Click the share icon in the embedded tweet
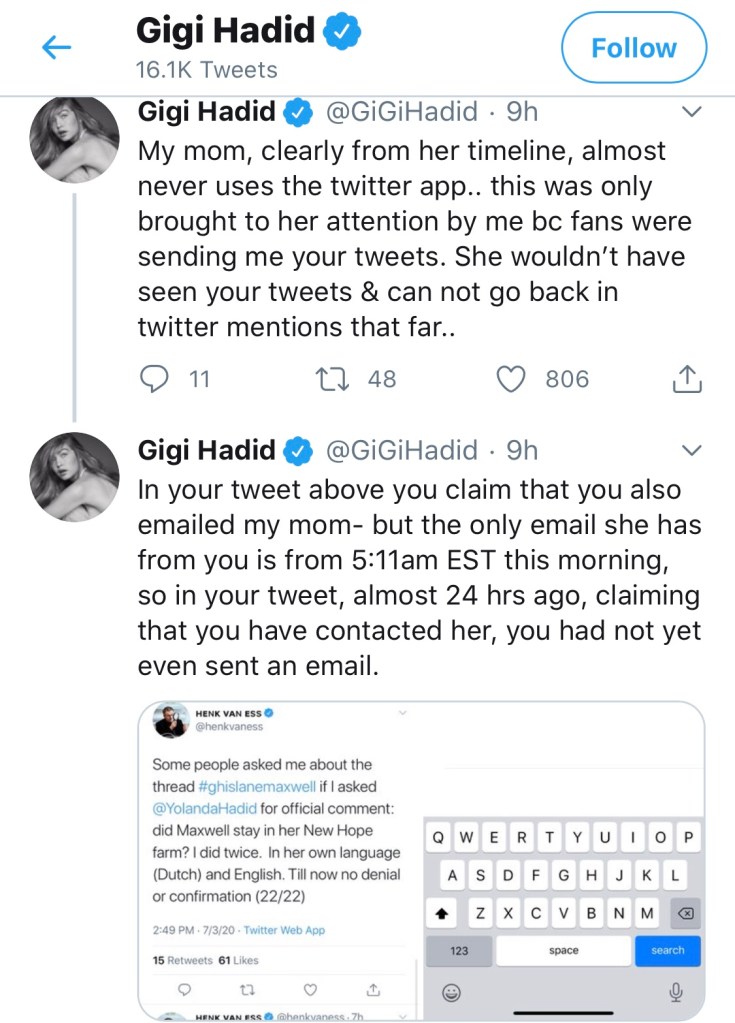 pos(372,989)
